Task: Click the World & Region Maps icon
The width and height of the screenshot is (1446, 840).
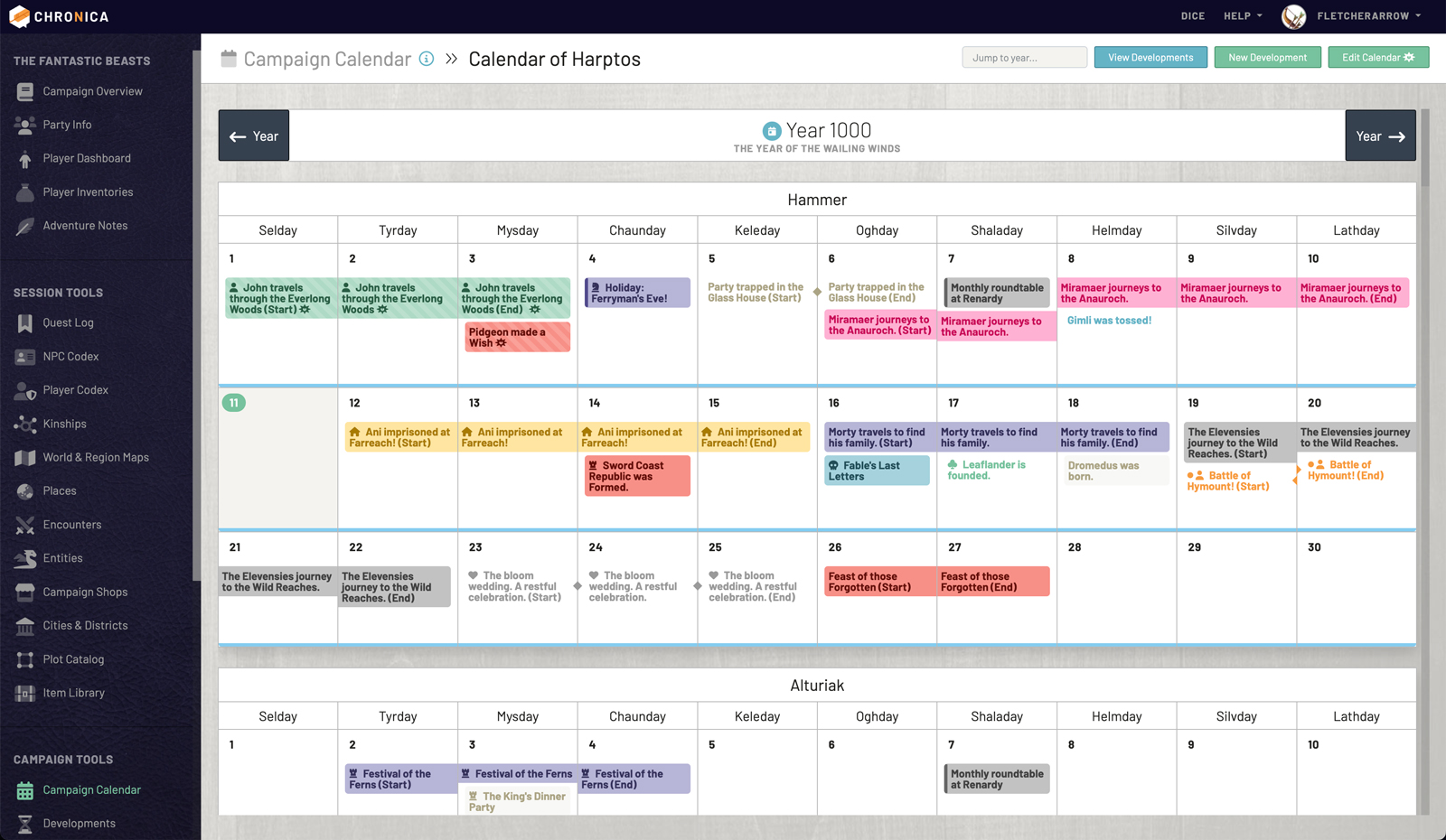Action: pos(25,458)
